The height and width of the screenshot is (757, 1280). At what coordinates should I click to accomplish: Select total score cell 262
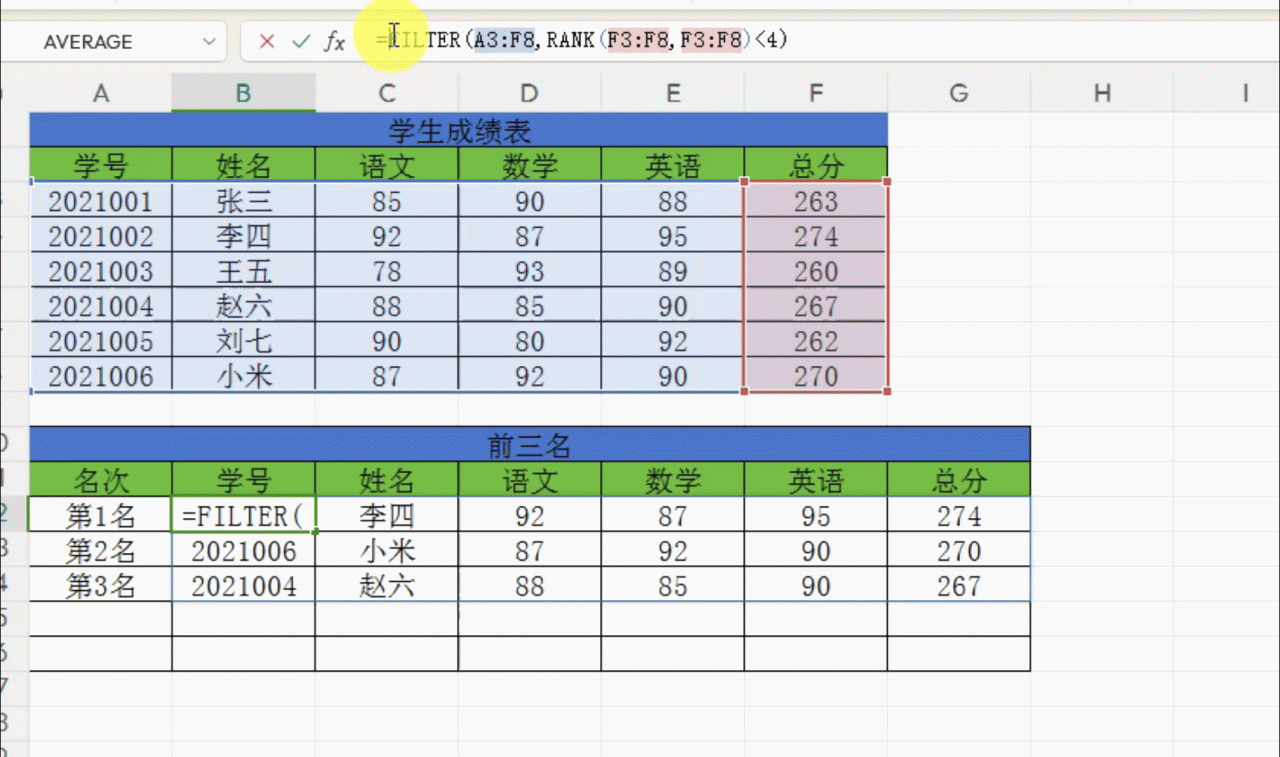pos(816,341)
